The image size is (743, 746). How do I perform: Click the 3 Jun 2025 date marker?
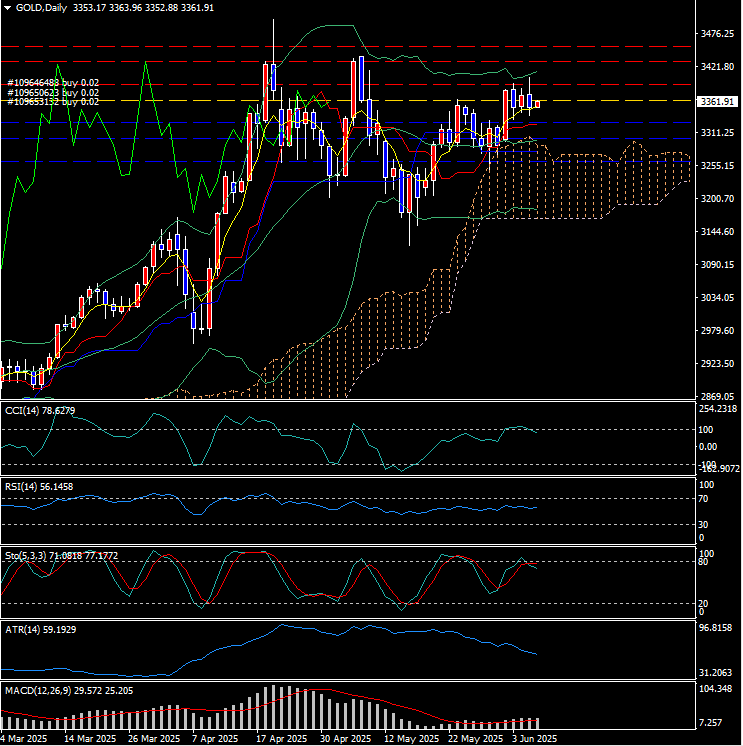(x=534, y=739)
